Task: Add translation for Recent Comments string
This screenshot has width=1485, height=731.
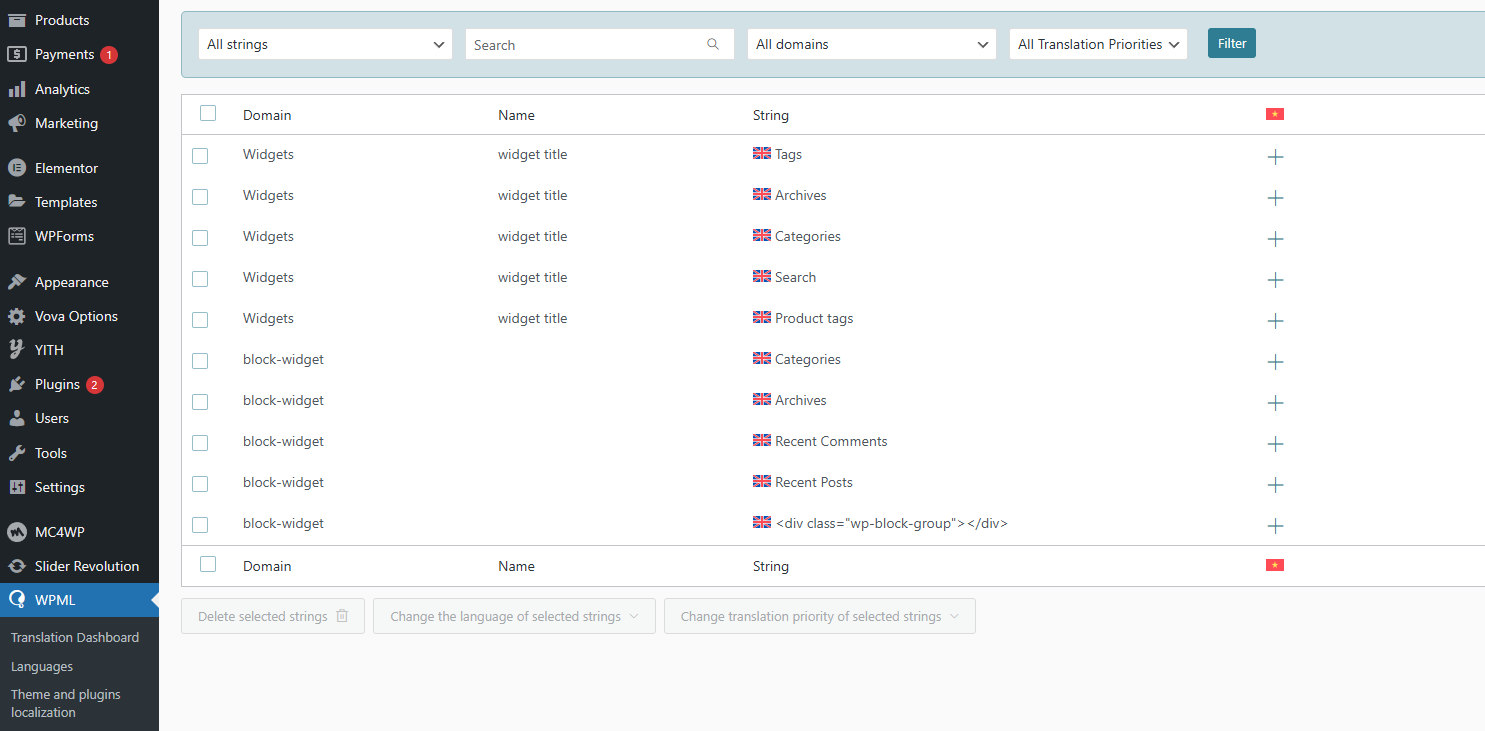Action: (x=1275, y=444)
